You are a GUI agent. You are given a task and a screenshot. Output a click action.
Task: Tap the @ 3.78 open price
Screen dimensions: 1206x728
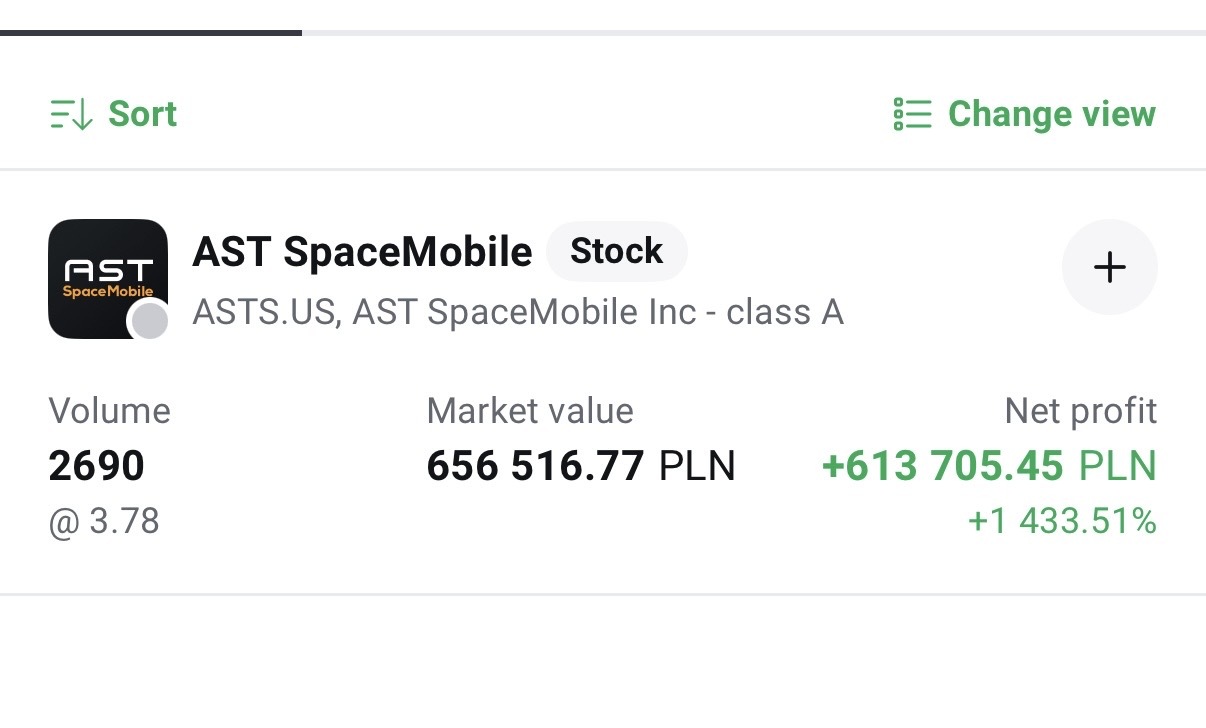point(104,521)
